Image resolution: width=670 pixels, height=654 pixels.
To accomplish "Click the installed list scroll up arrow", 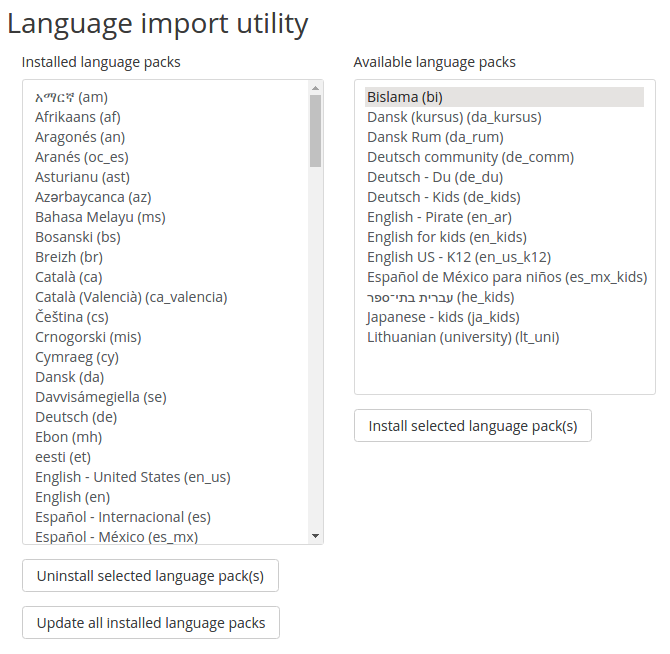I will coord(315,88).
